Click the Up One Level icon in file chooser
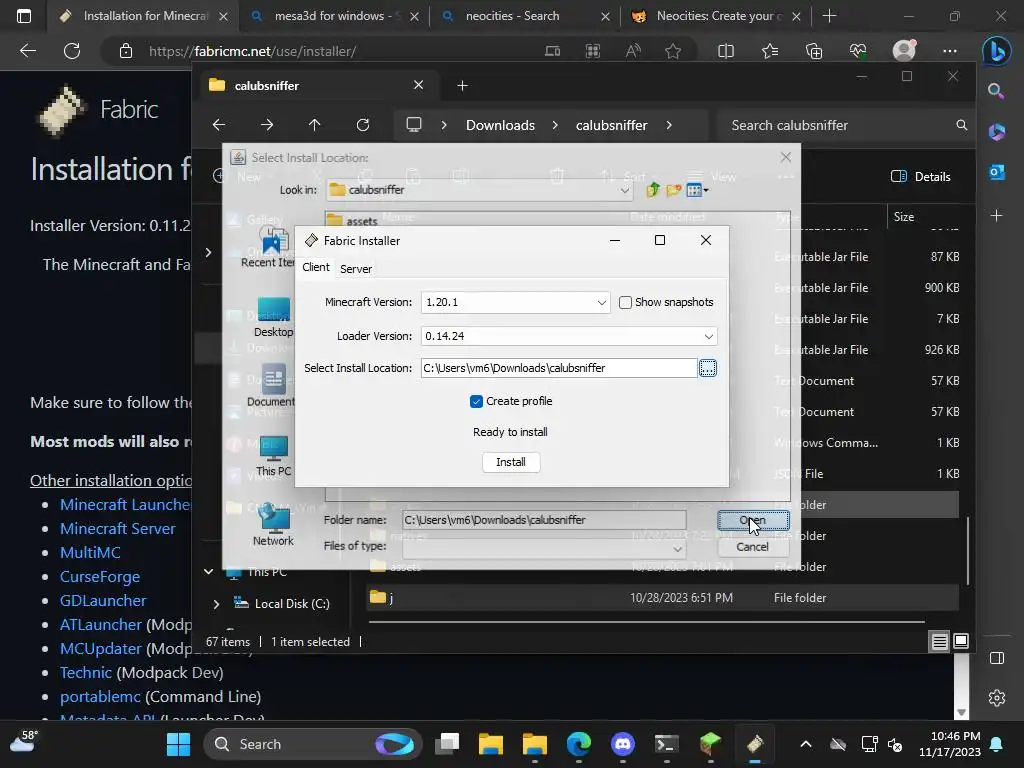 (652, 190)
